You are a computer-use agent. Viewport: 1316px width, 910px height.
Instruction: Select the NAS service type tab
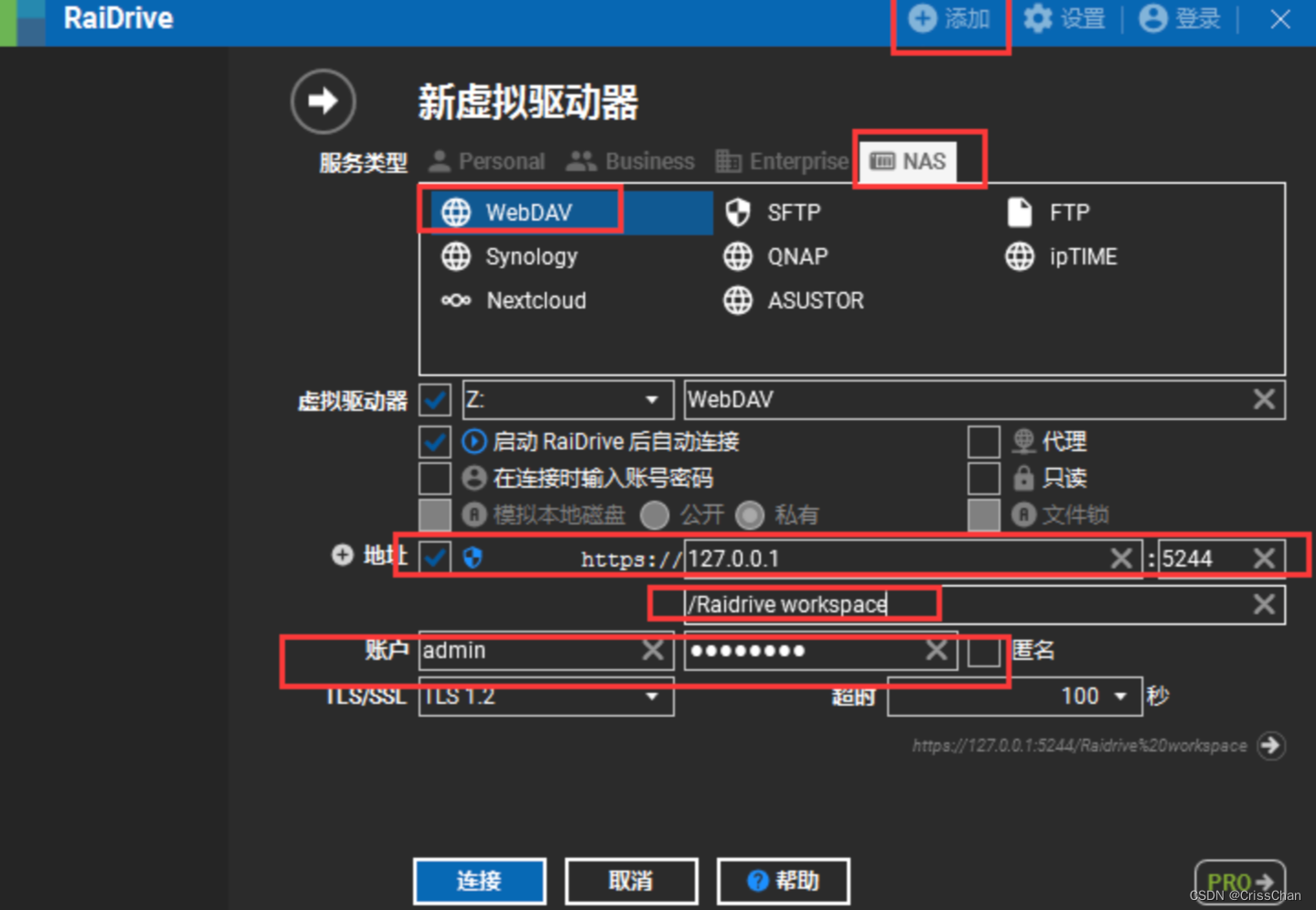click(908, 162)
